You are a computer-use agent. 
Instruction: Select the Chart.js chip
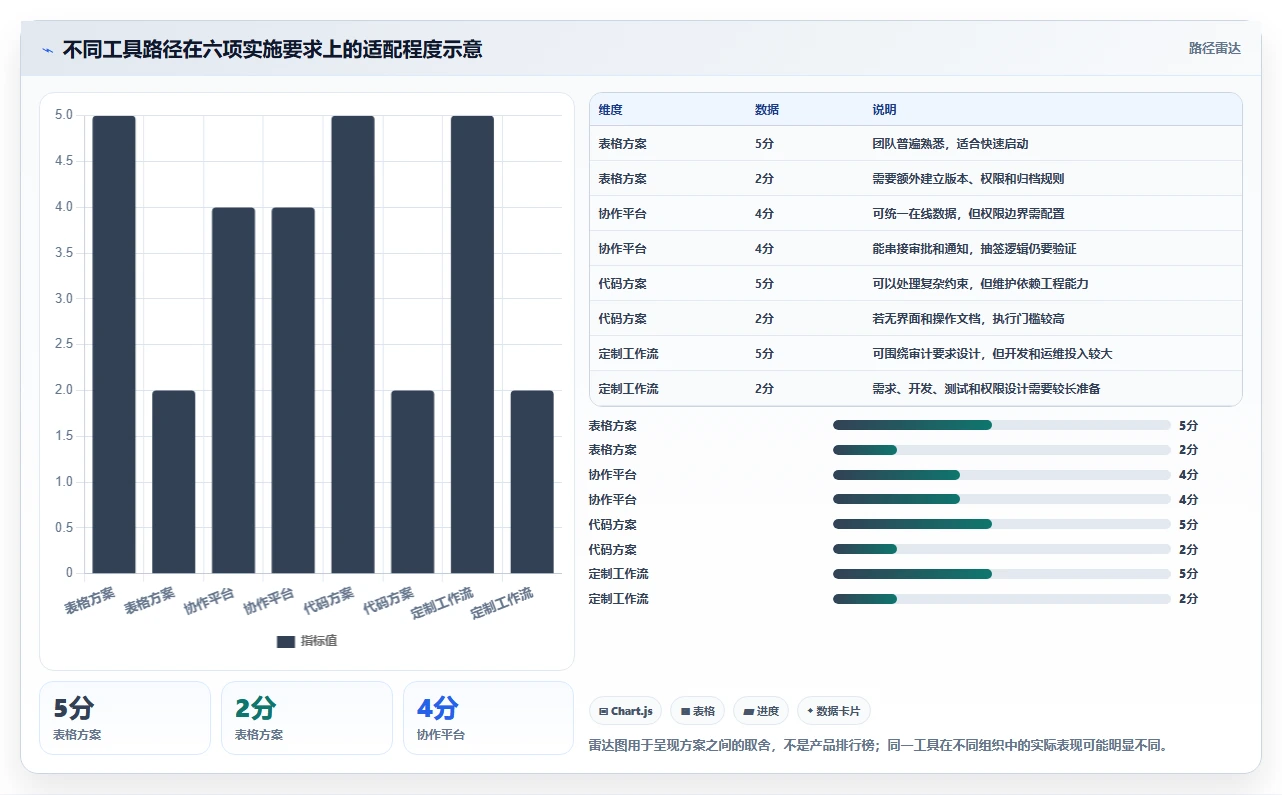pos(626,711)
